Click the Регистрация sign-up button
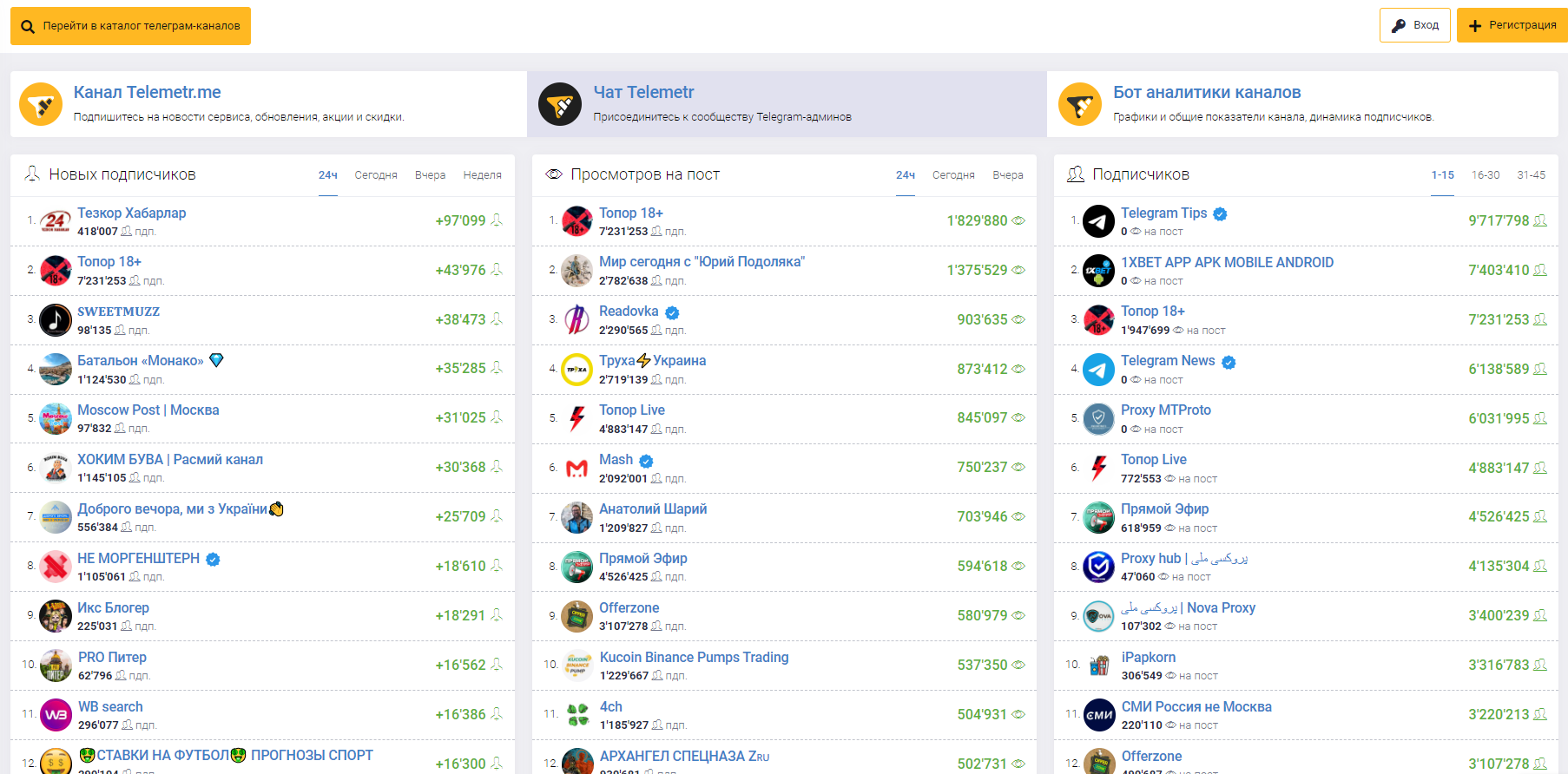The height and width of the screenshot is (774, 1568). click(1512, 25)
